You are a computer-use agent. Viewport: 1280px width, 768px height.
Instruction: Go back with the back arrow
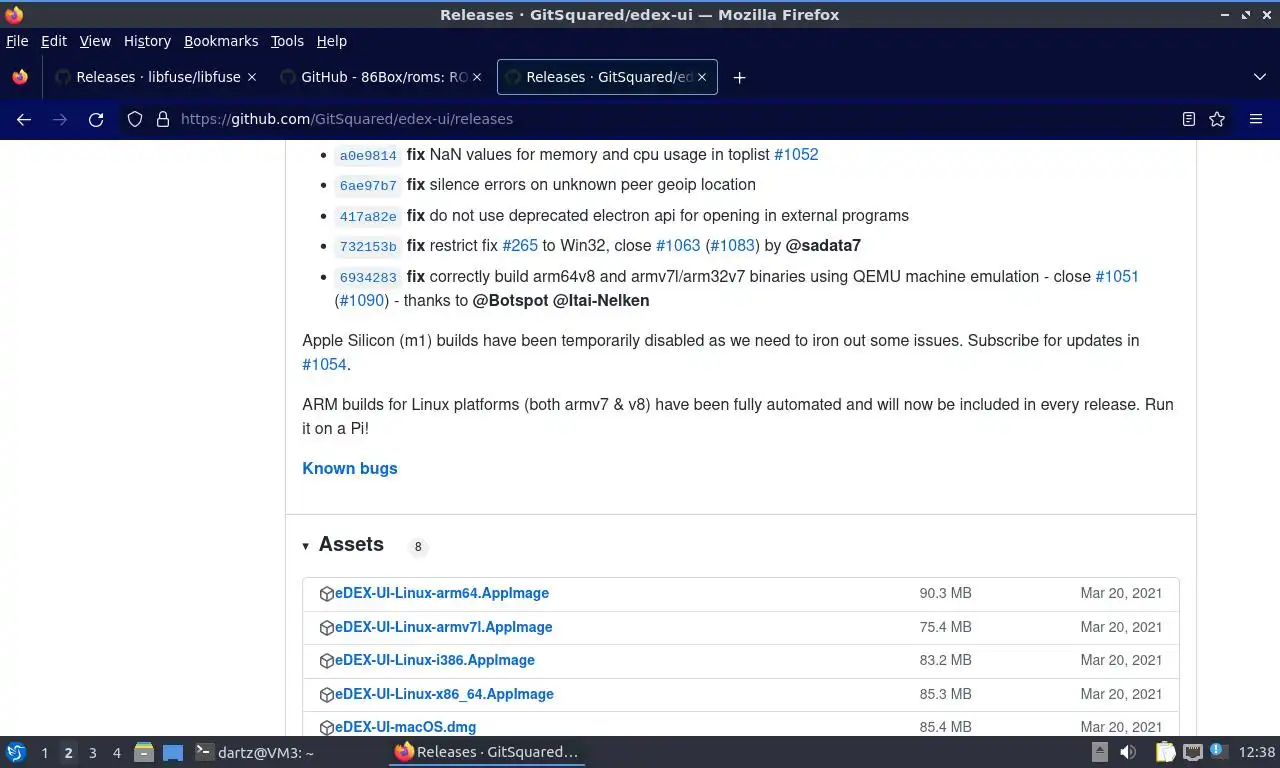tap(24, 119)
